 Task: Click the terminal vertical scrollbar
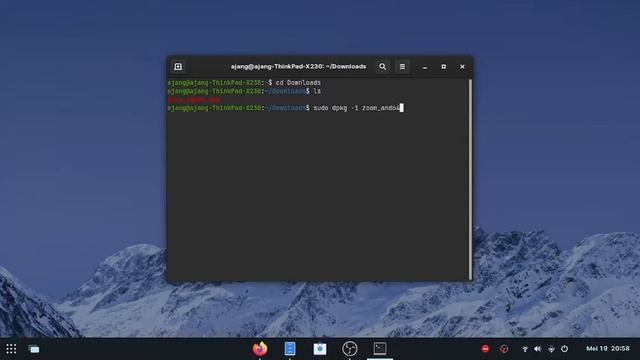pyautogui.click(x=470, y=179)
